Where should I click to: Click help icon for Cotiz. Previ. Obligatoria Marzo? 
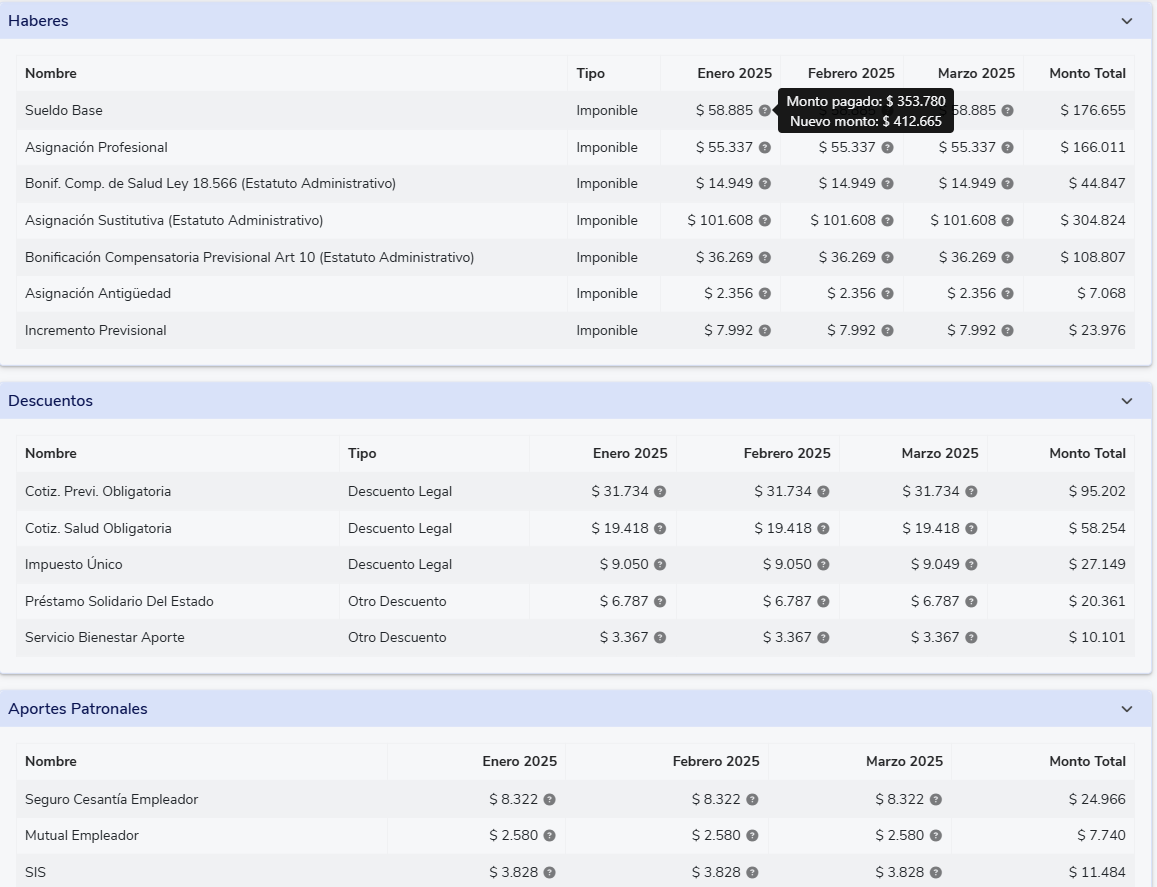pyautogui.click(x=972, y=491)
